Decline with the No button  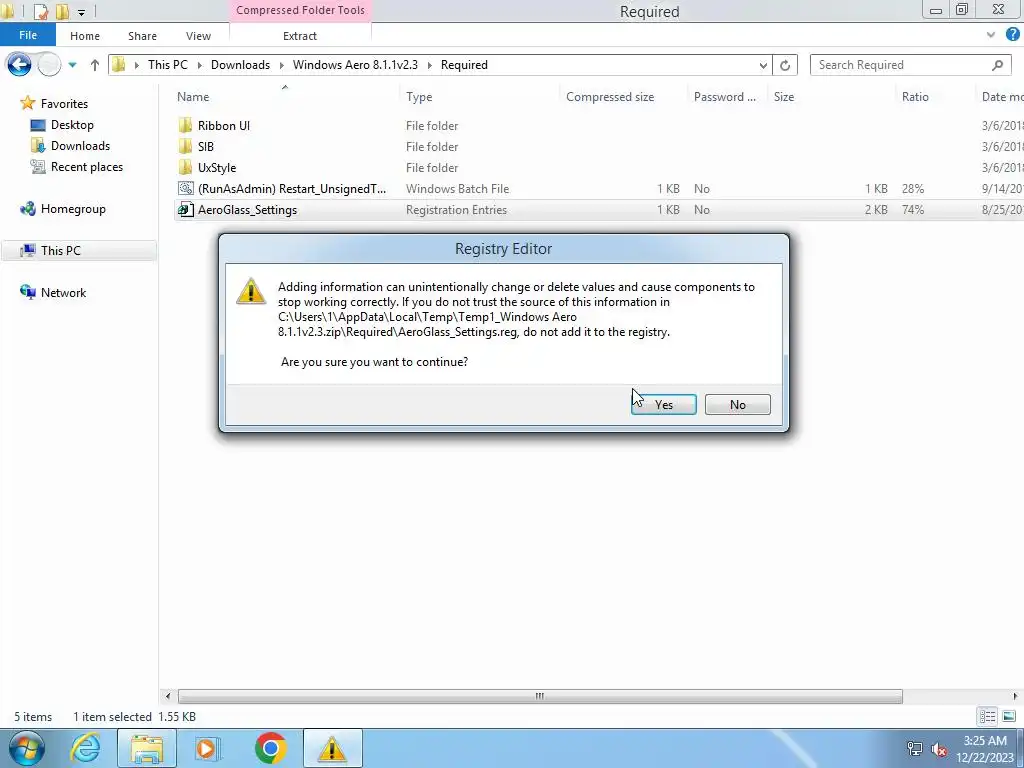(x=737, y=404)
